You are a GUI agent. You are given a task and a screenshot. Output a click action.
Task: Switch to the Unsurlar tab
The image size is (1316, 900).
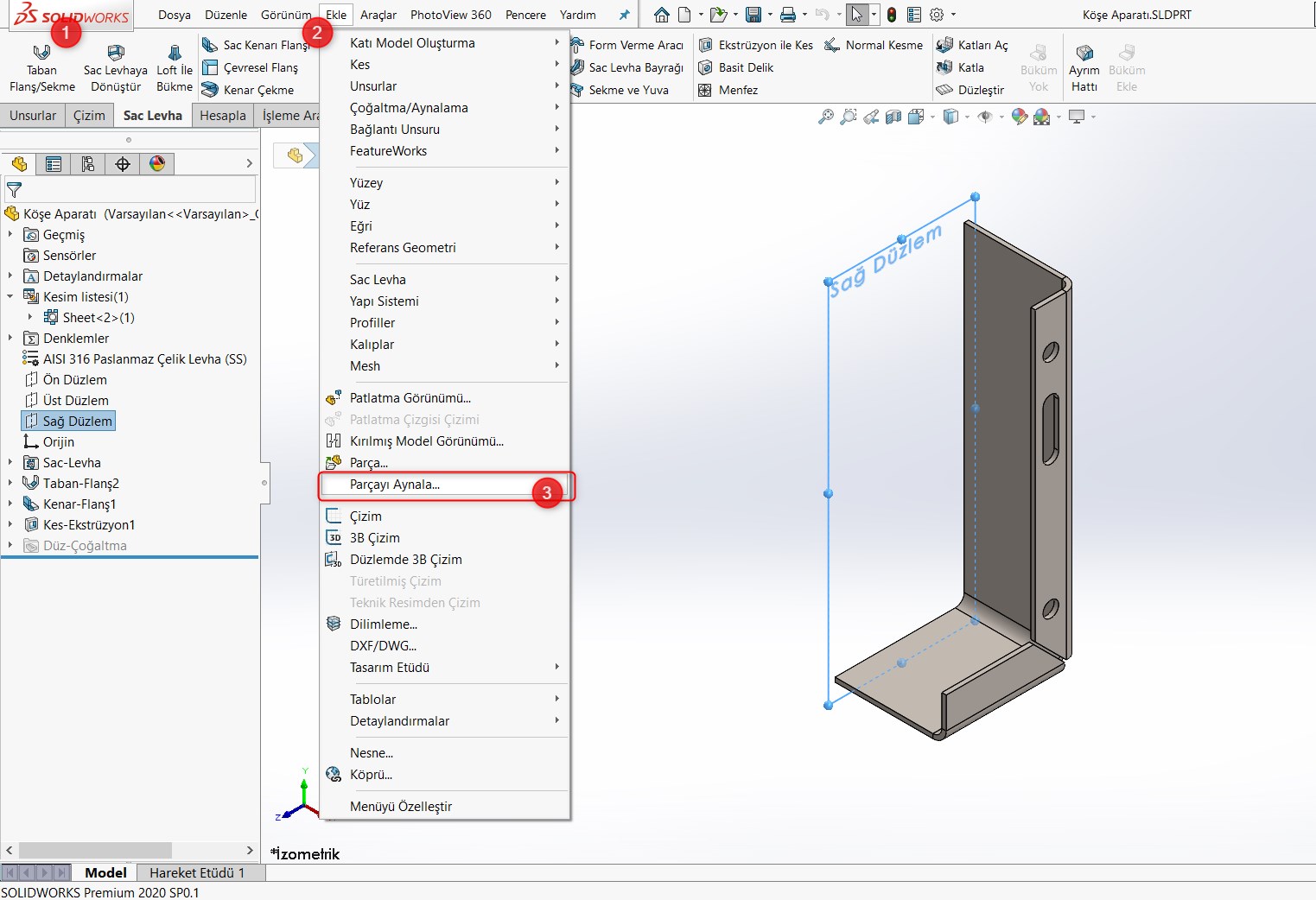(33, 115)
